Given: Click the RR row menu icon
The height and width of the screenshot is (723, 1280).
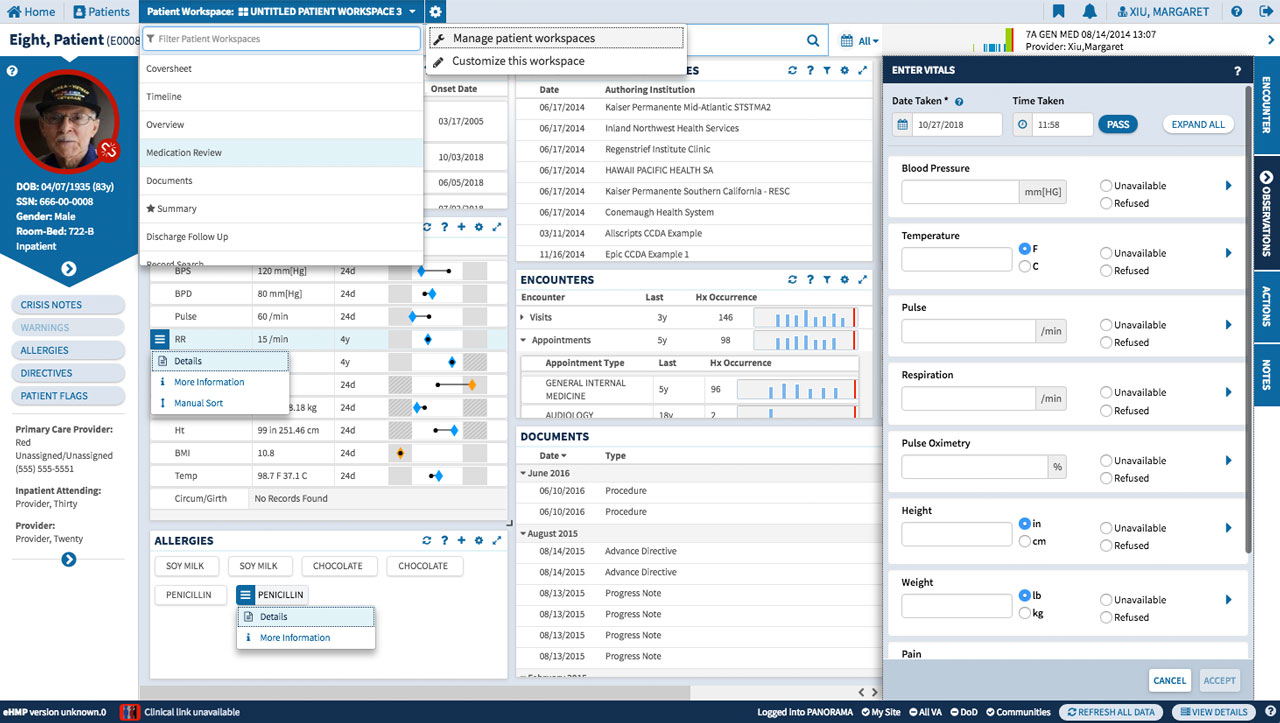Looking at the screenshot, I should coord(160,340).
